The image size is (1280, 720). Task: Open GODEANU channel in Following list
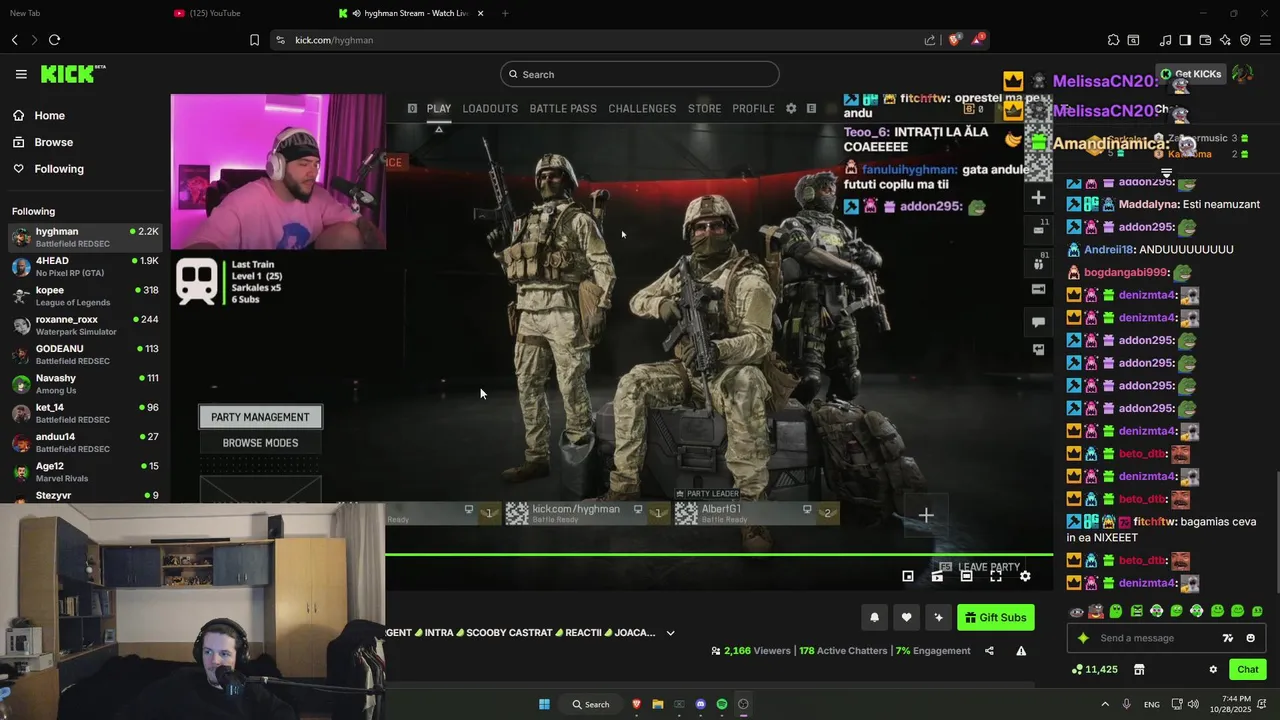tap(85, 354)
